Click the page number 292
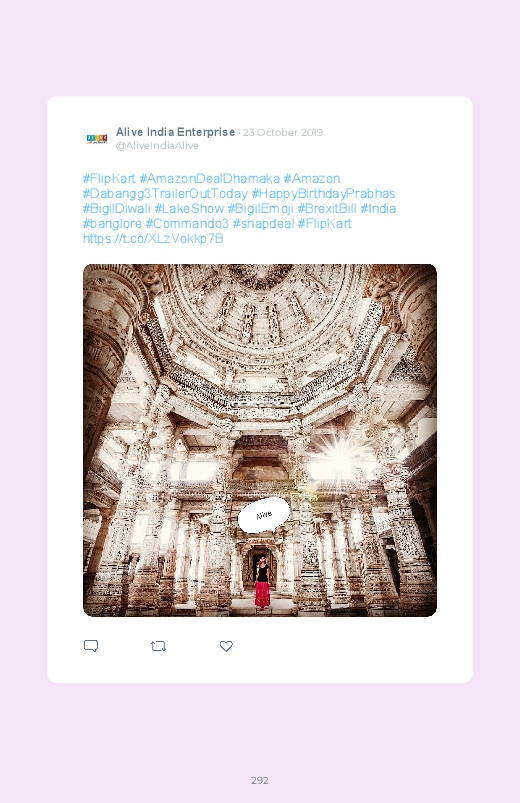This screenshot has width=520, height=803. (260, 780)
